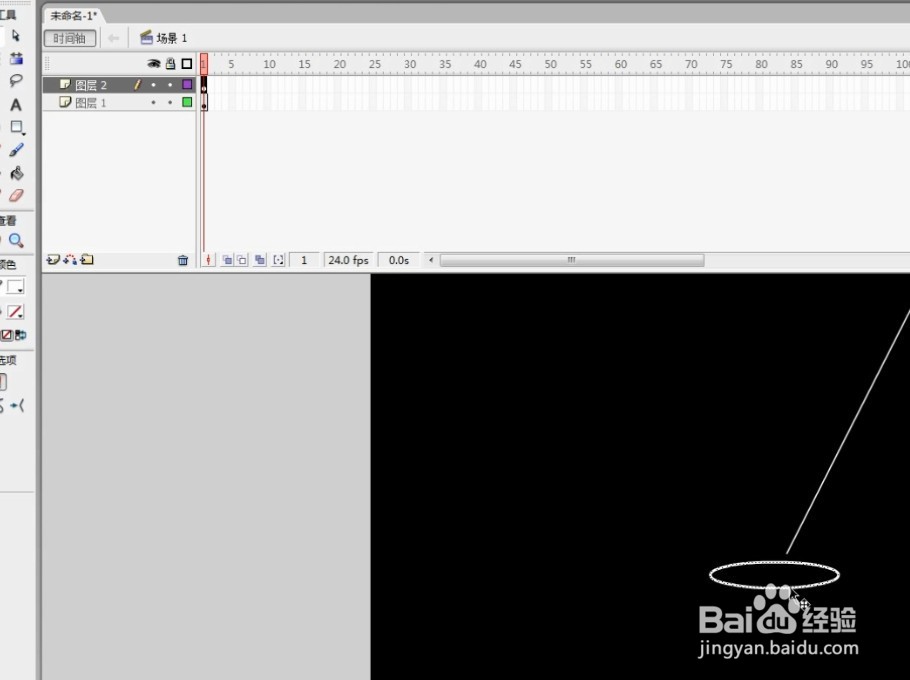The image size is (910, 680).
Task: Click frame 1 keyframe of 图层 1
Action: point(204,103)
